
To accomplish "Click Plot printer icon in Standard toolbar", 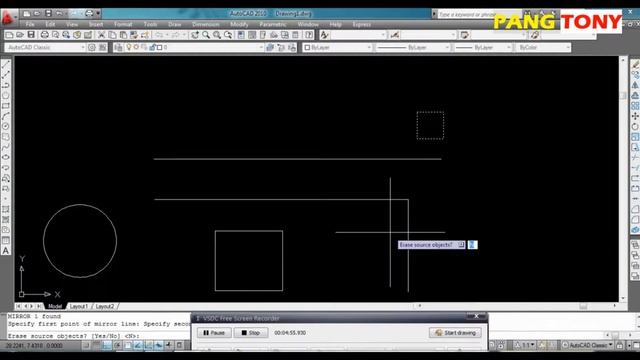I will pos(44,35).
